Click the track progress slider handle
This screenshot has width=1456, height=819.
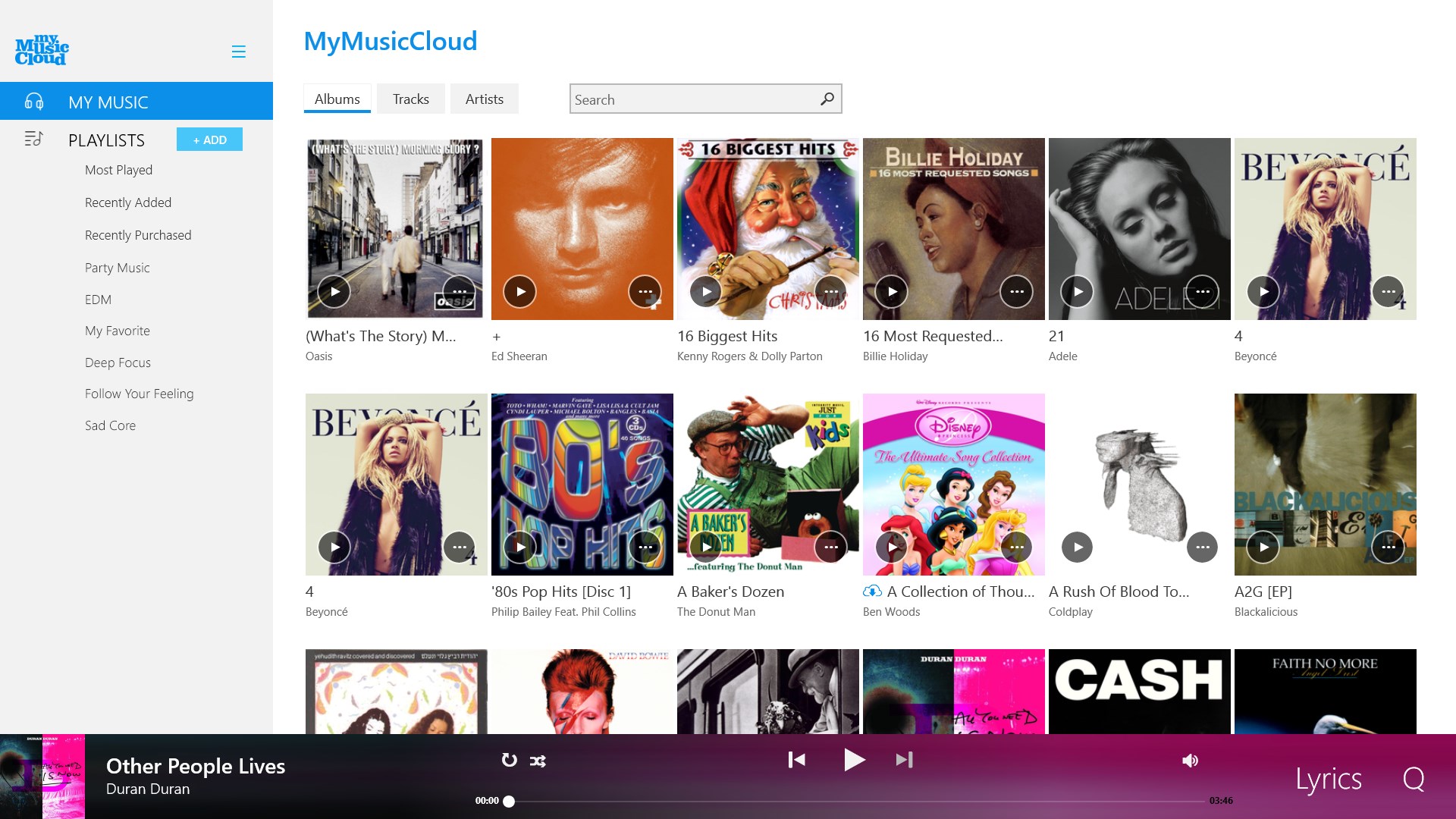pyautogui.click(x=509, y=801)
